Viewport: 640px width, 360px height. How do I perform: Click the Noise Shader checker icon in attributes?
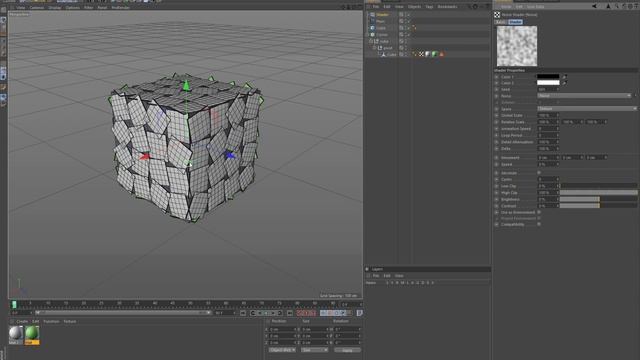pyautogui.click(x=497, y=15)
